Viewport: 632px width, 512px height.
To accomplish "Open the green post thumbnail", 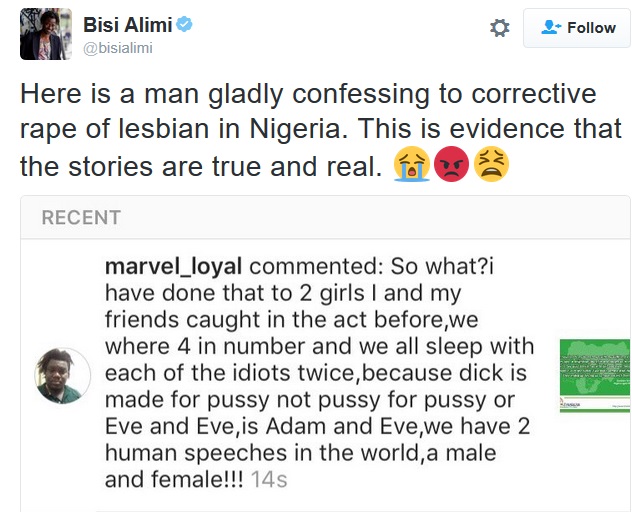I will click(594, 375).
